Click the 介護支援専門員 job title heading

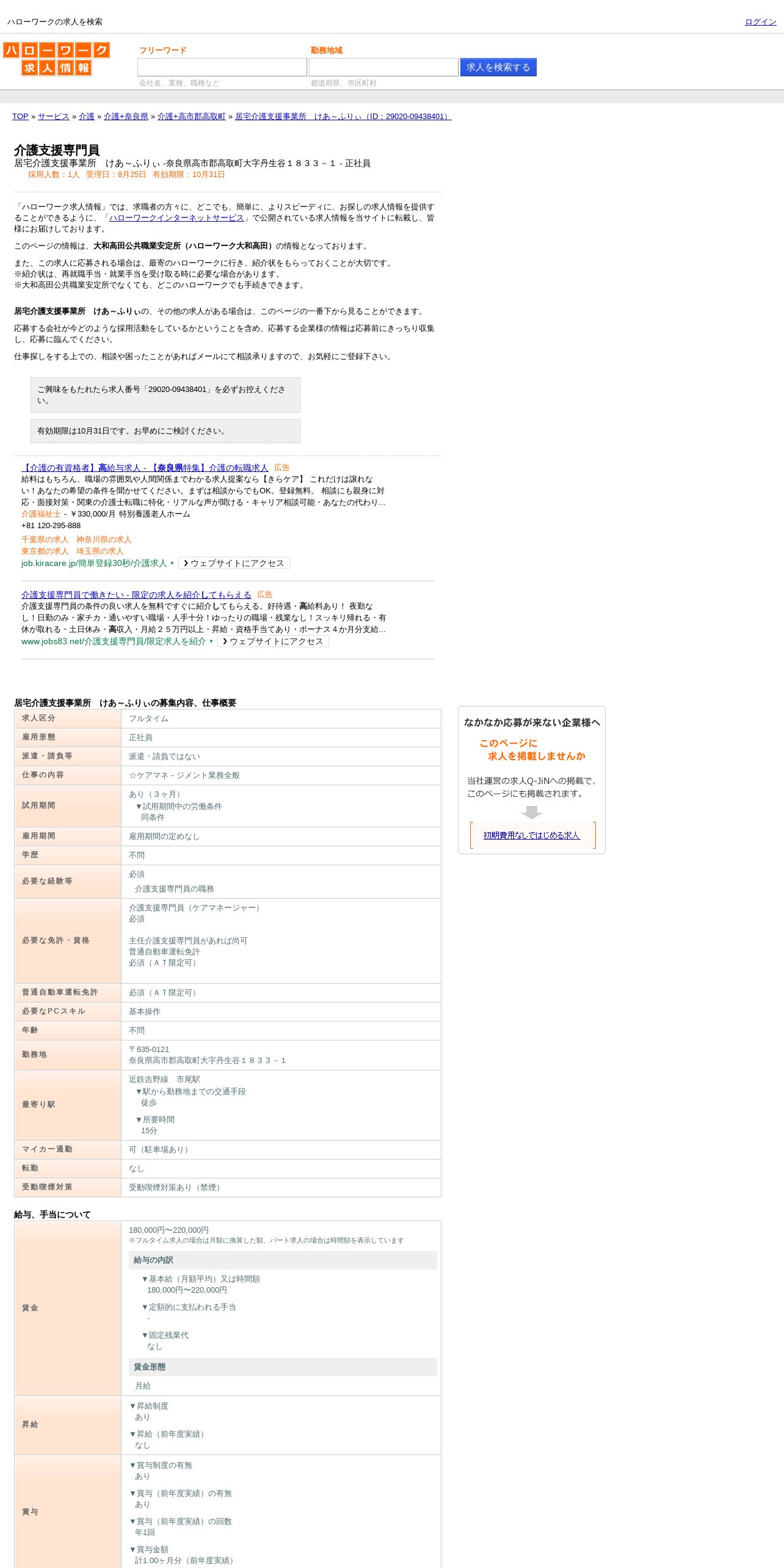coord(57,150)
